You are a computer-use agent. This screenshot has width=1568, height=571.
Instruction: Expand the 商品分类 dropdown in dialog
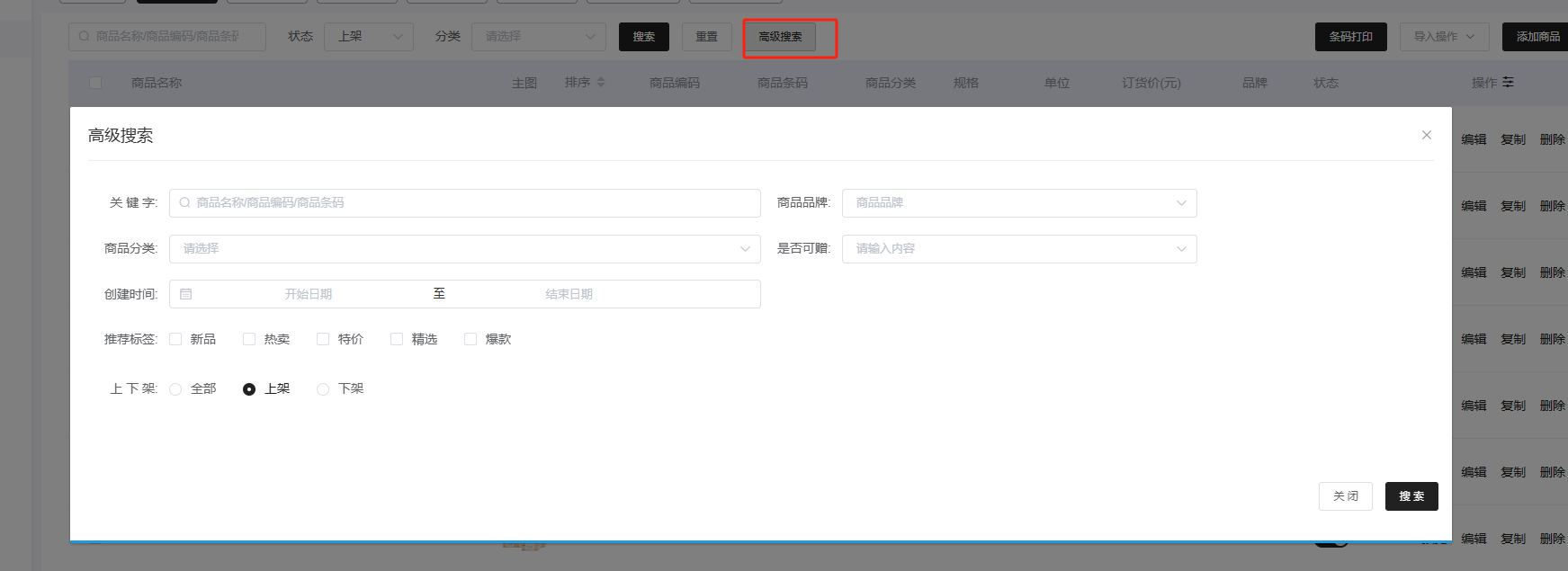click(x=464, y=249)
